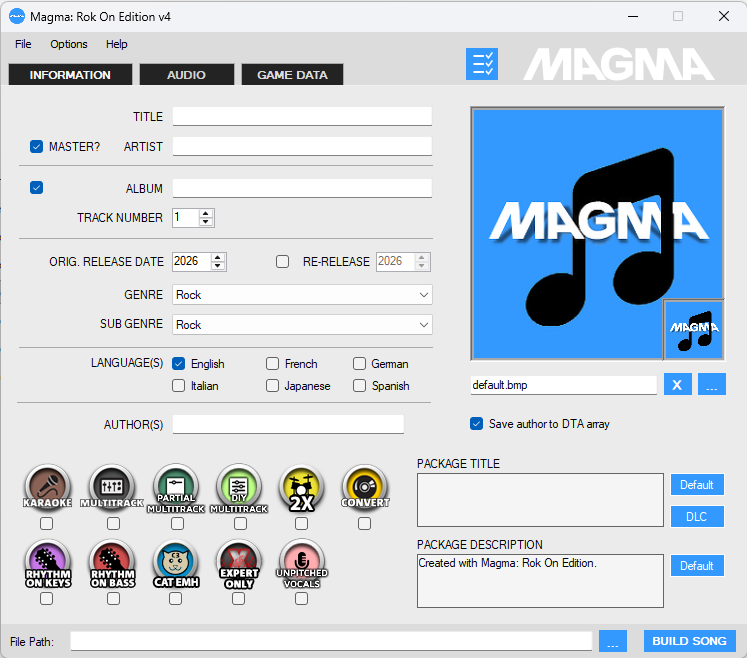Switch to the GAME DATA tab

click(x=292, y=75)
